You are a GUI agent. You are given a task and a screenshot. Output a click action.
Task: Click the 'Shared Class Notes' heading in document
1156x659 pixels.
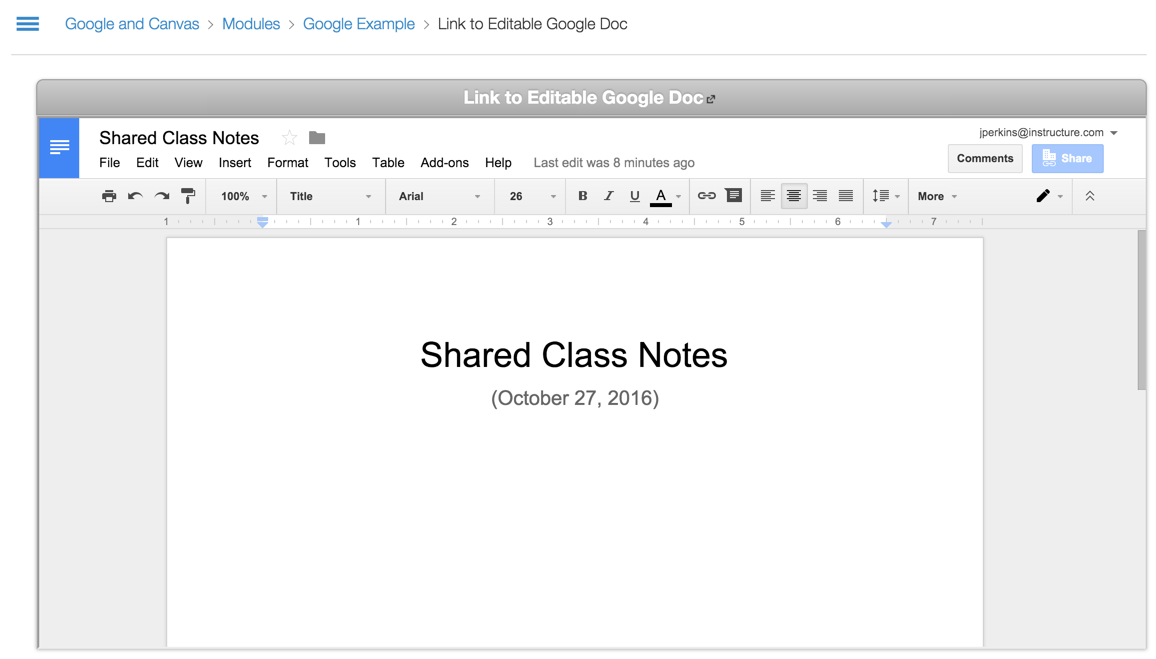(574, 355)
